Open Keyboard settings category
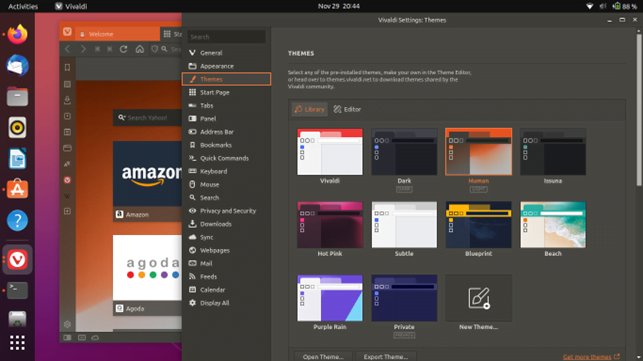 226,171
